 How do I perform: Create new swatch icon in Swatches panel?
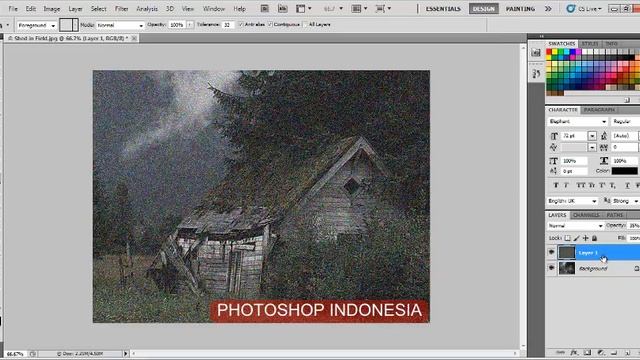click(627, 100)
